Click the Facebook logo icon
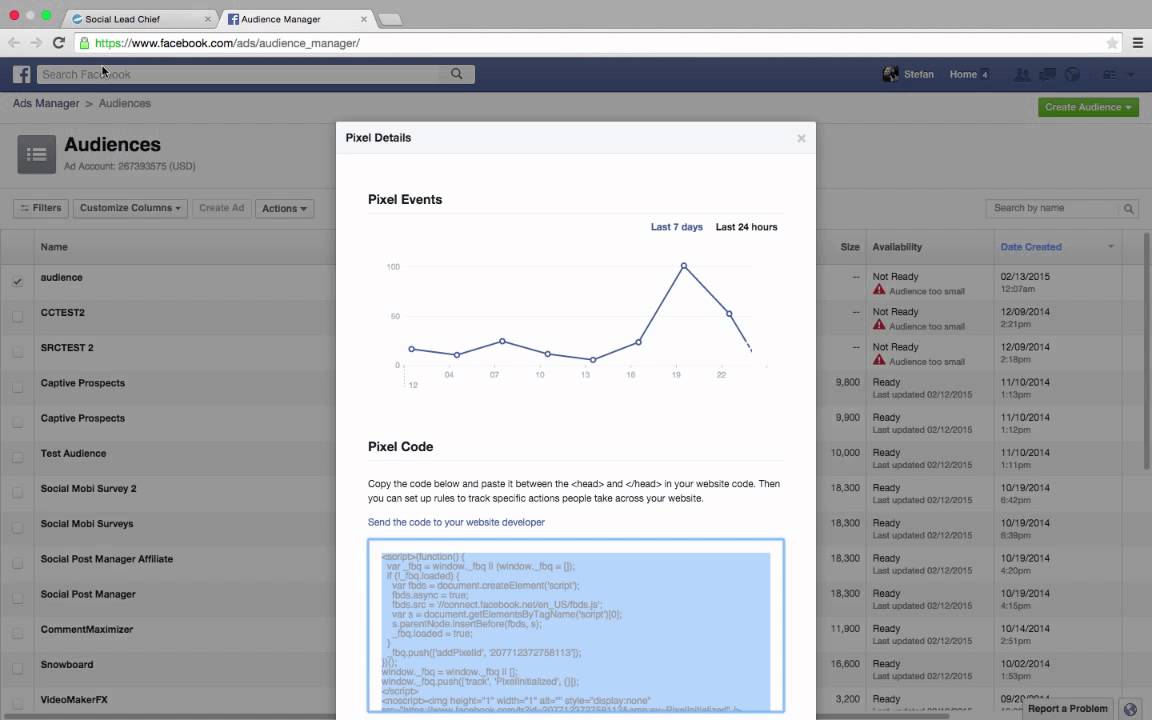 pyautogui.click(x=21, y=74)
